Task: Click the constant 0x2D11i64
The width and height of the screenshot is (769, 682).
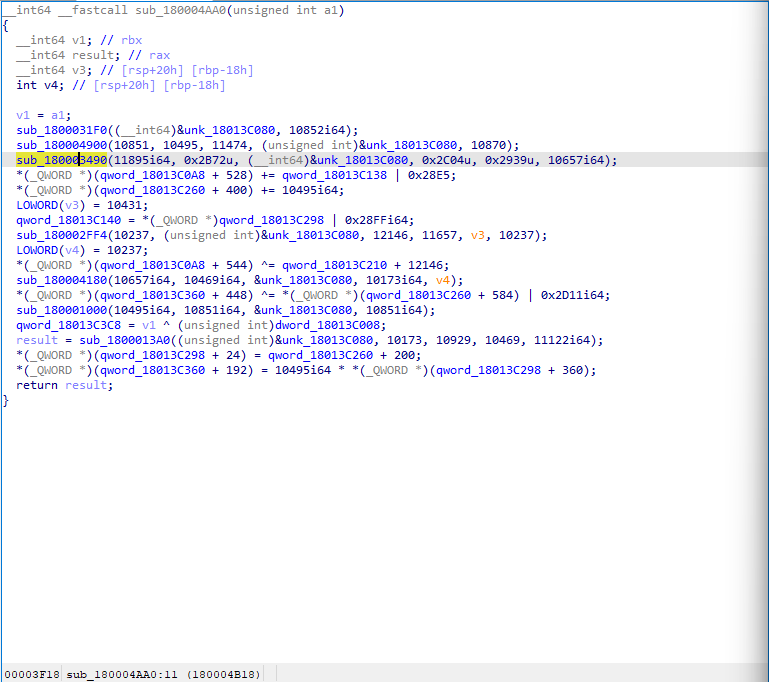Action: [572, 296]
